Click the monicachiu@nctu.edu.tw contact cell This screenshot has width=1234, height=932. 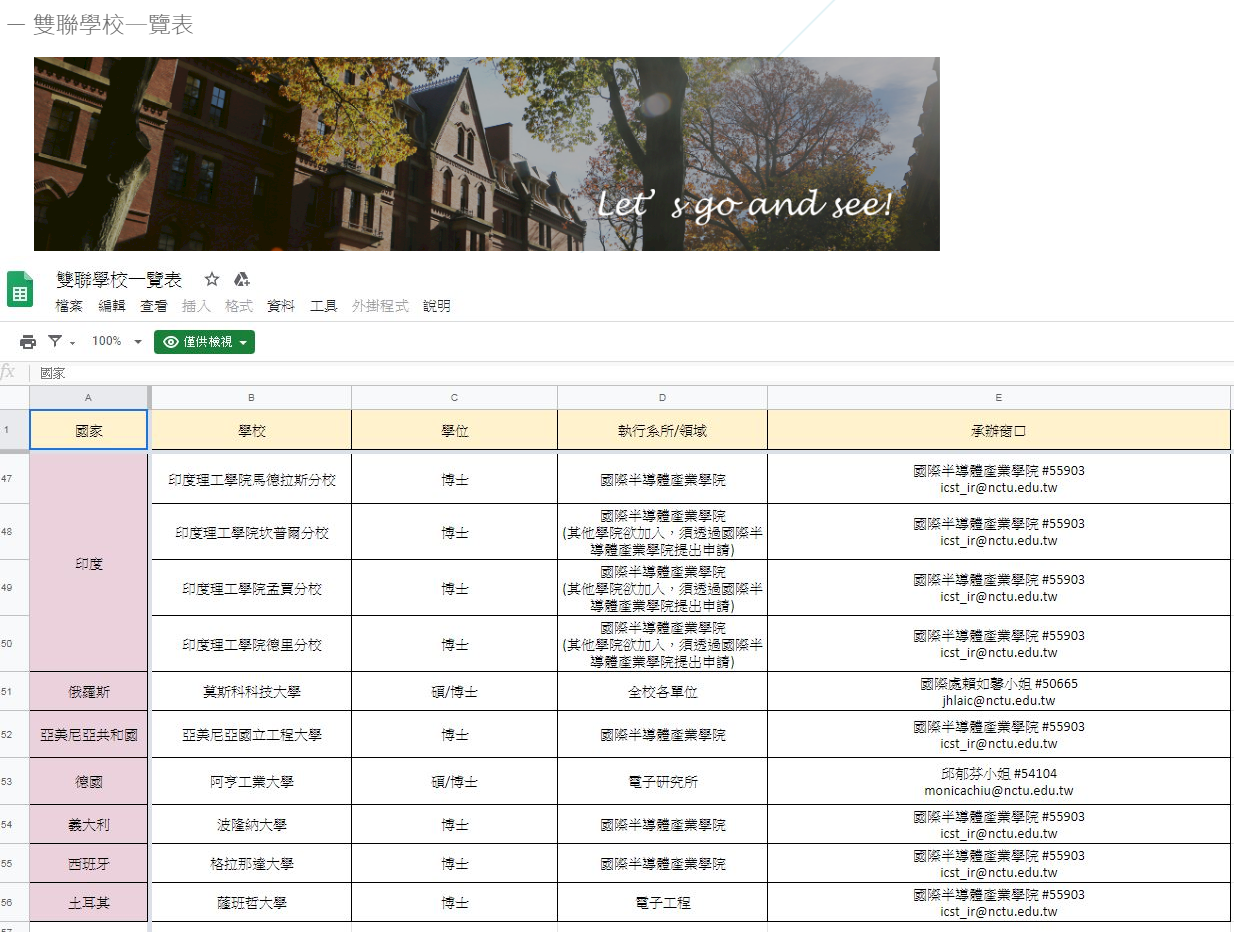pos(999,781)
